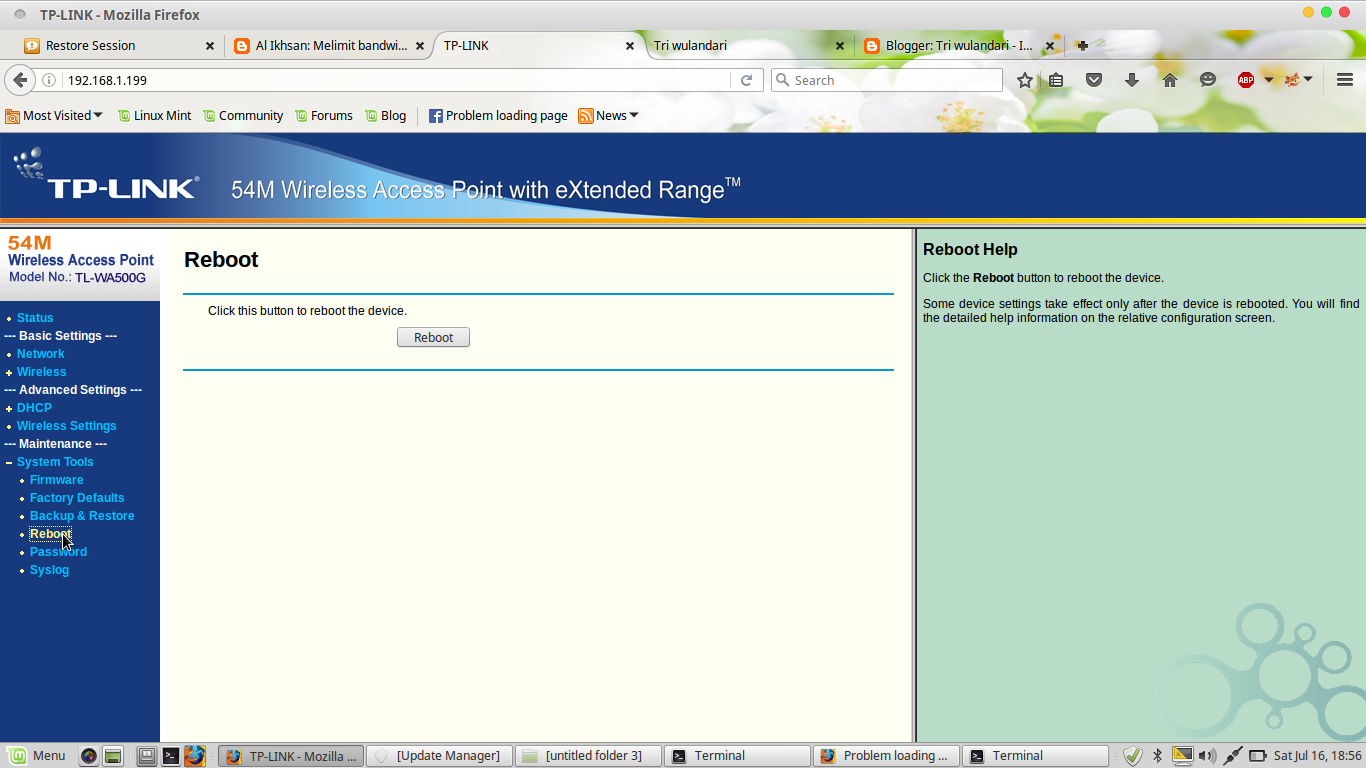The height and width of the screenshot is (768, 1366).
Task: Save page to Pocket icon
Action: pyautogui.click(x=1094, y=80)
